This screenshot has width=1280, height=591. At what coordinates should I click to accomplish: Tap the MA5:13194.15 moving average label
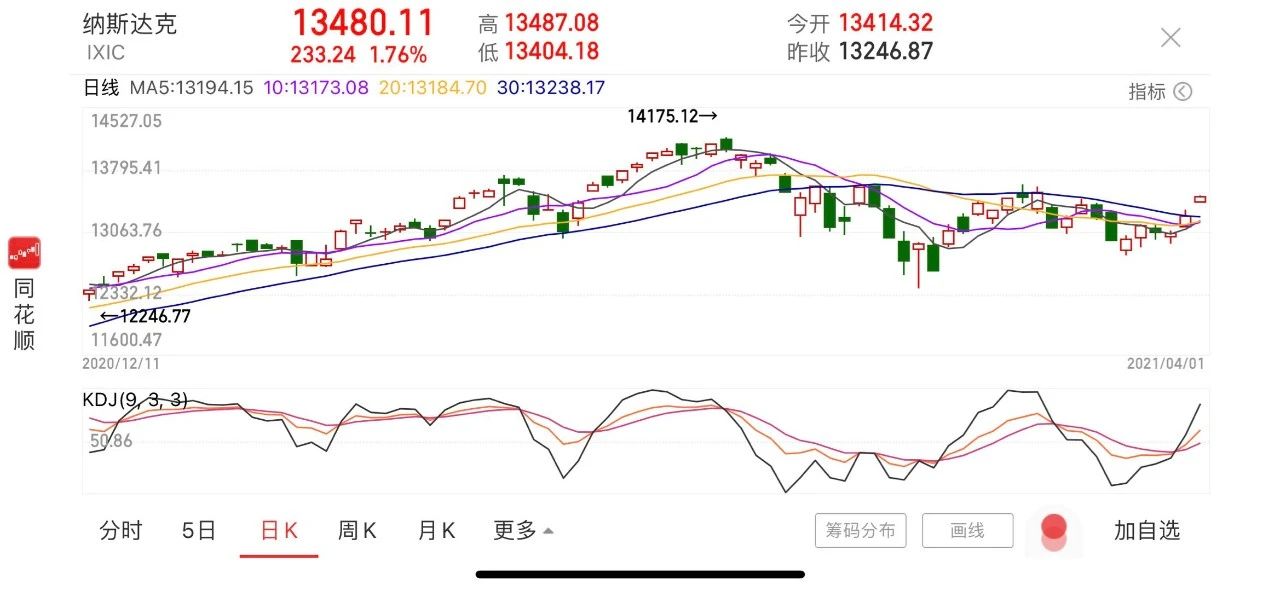tap(189, 88)
